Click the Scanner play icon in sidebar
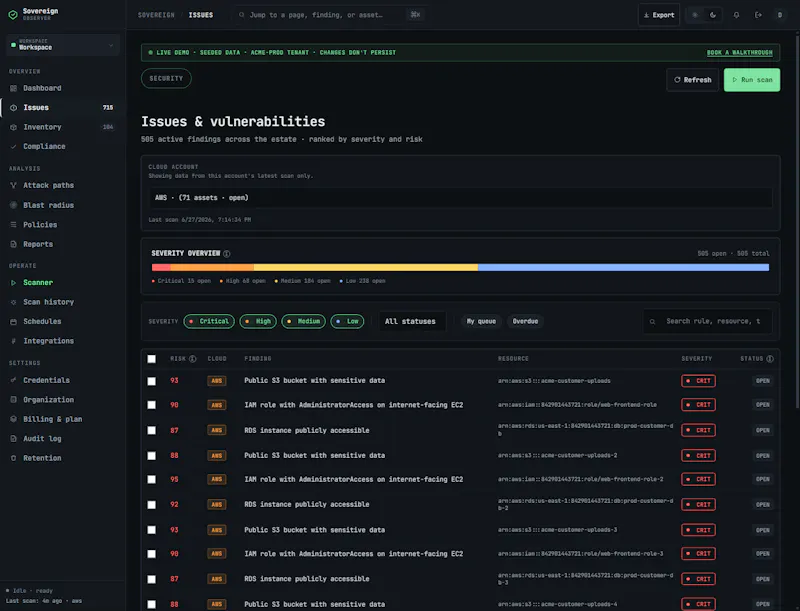 pyautogui.click(x=14, y=283)
